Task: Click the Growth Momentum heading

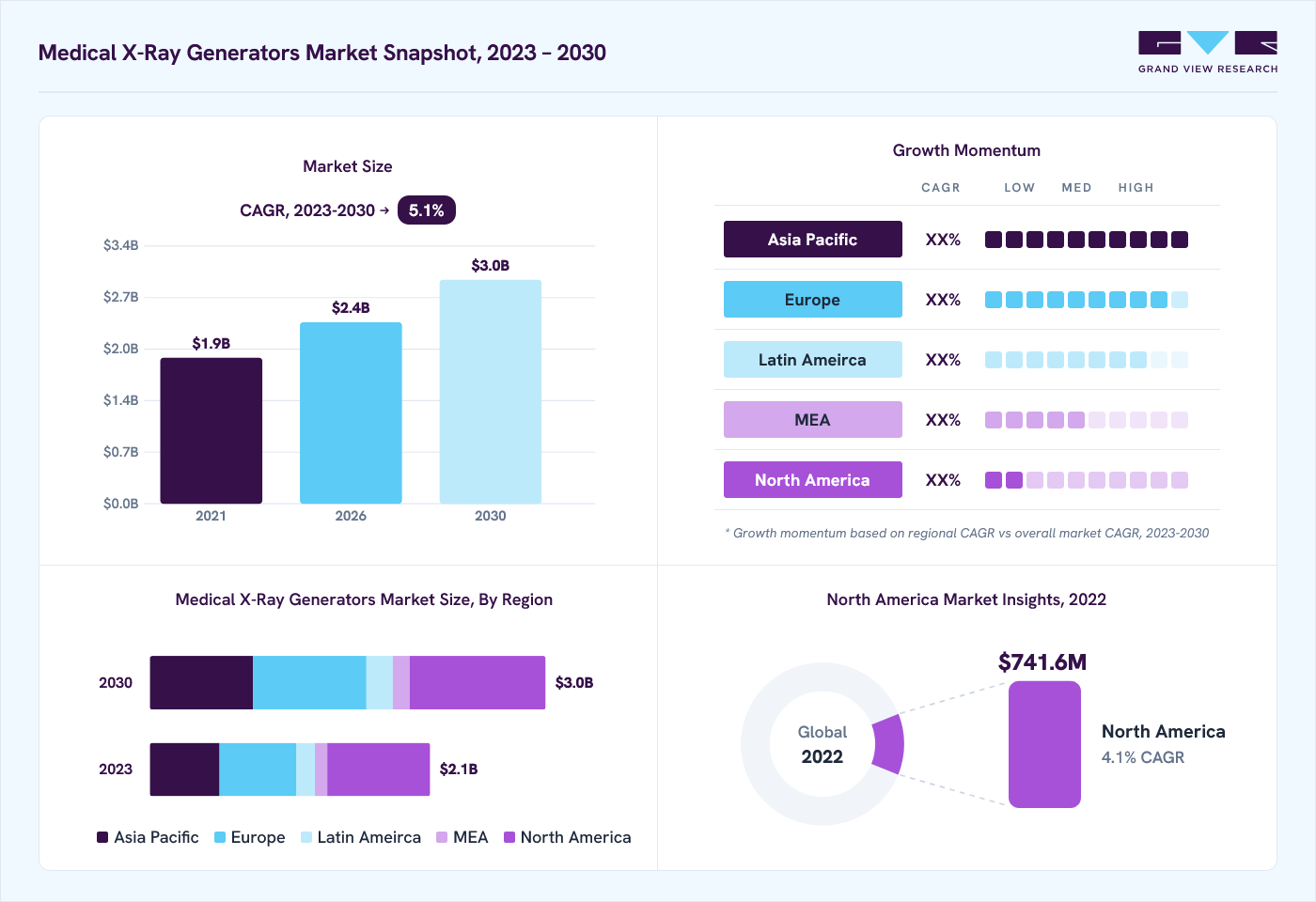Action: point(966,150)
